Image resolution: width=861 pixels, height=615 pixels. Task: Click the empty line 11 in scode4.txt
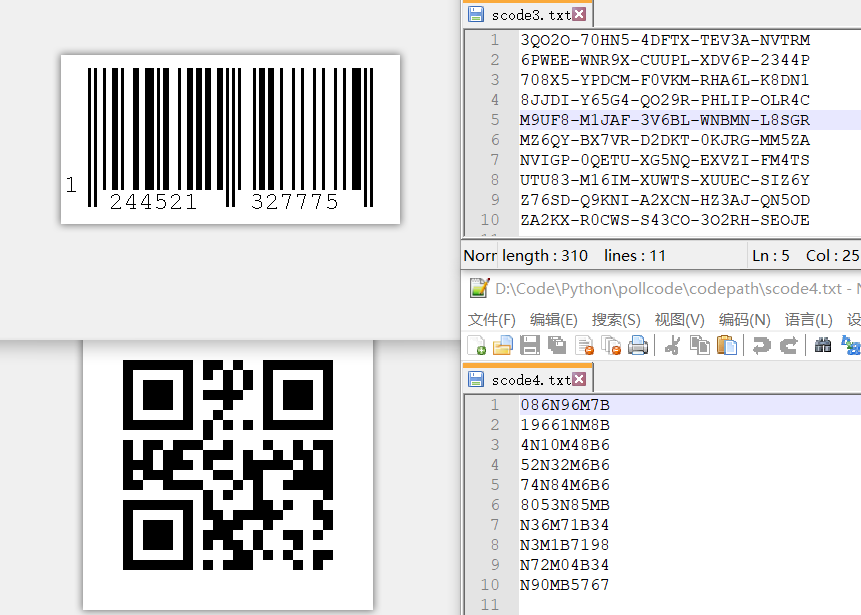pyautogui.click(x=690, y=605)
